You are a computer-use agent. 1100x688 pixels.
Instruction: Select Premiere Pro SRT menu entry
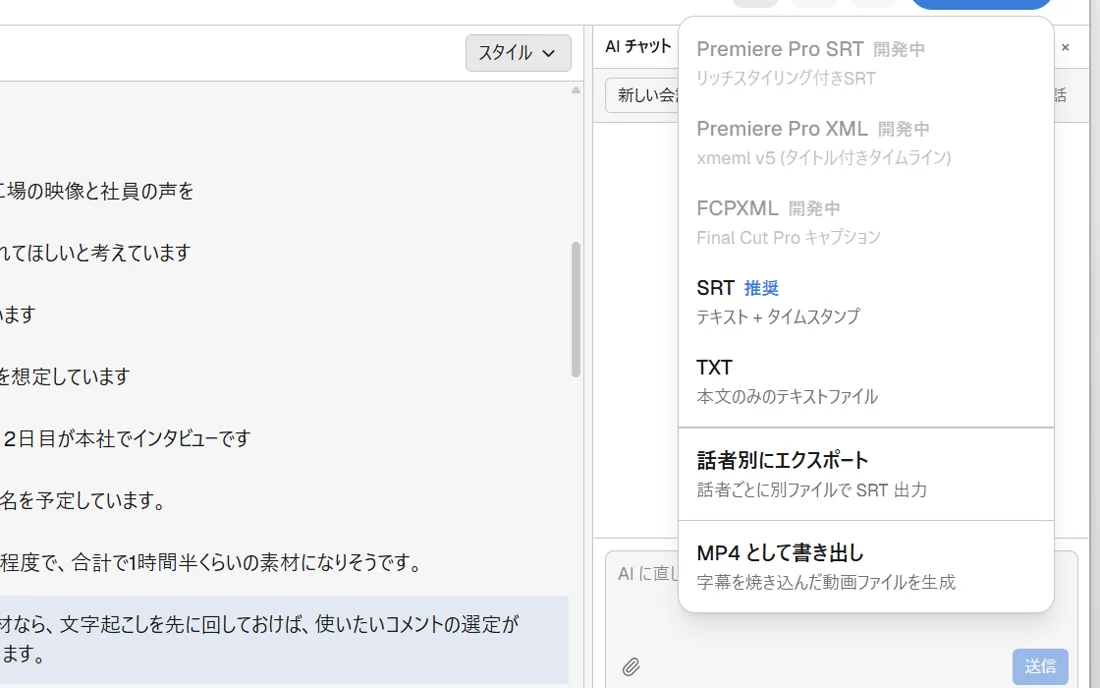click(x=866, y=62)
